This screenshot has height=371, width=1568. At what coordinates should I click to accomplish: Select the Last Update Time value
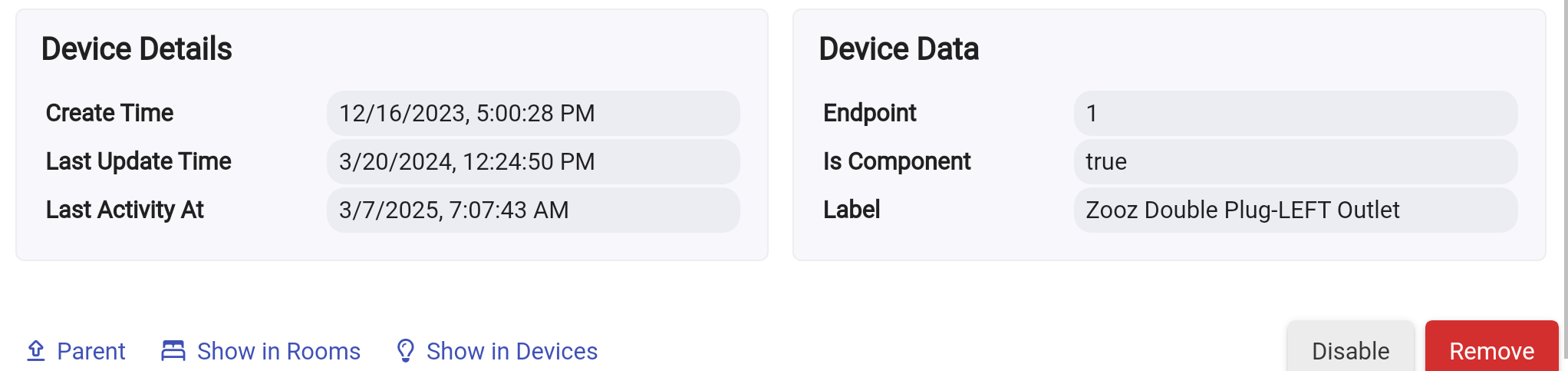pos(532,162)
